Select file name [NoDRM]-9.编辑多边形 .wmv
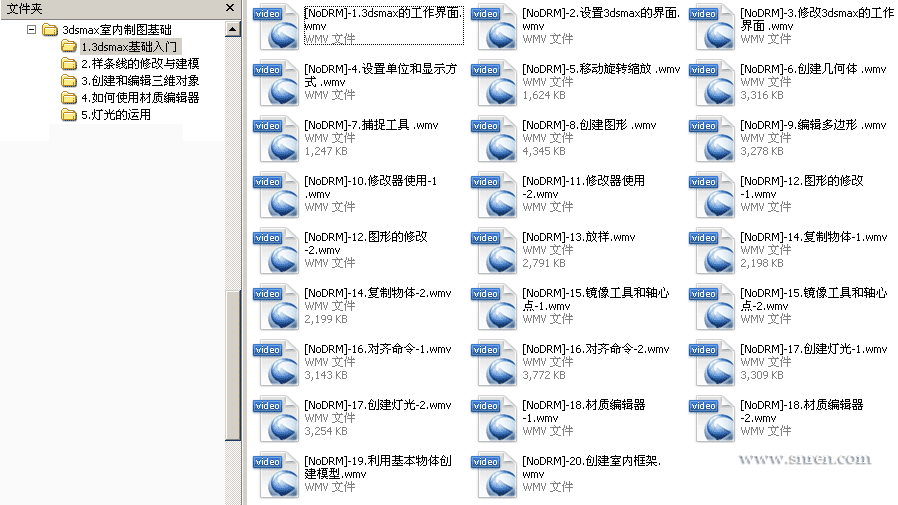 (x=813, y=125)
